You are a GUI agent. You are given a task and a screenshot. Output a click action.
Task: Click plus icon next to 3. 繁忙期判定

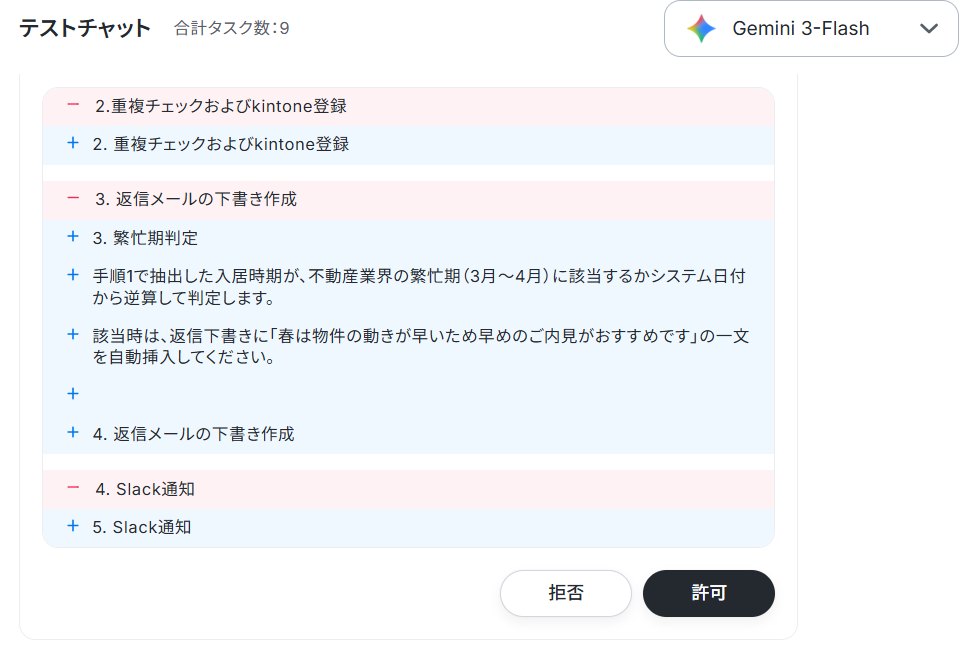[73, 237]
